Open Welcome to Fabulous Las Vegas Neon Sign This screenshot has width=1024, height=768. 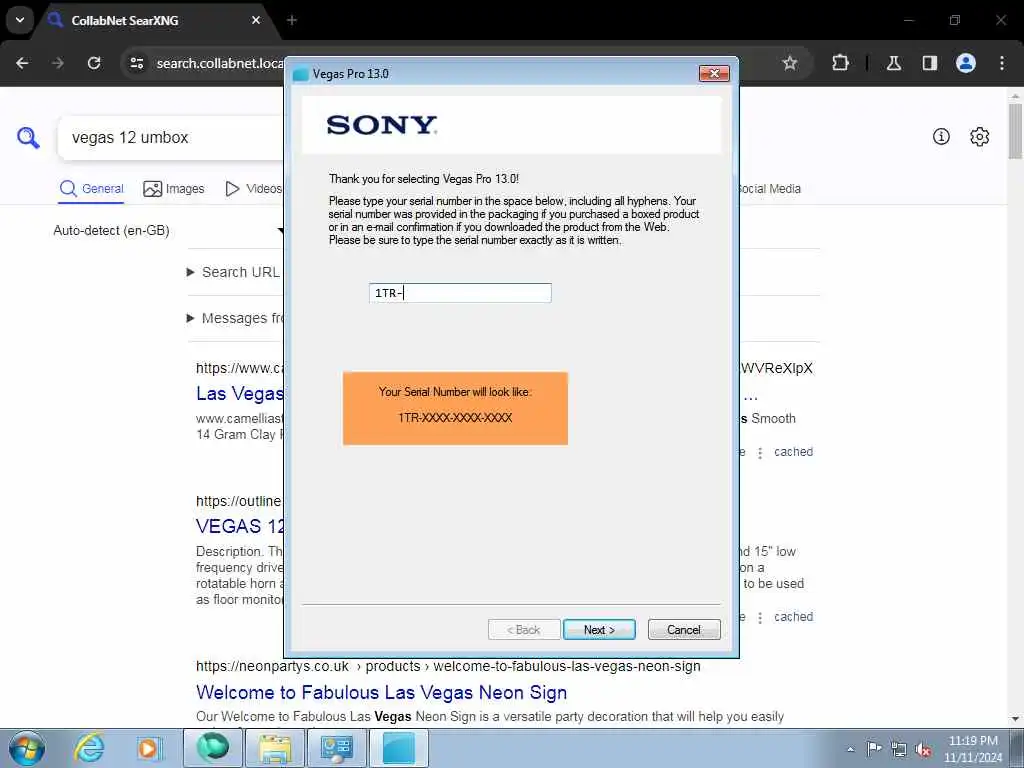381,692
